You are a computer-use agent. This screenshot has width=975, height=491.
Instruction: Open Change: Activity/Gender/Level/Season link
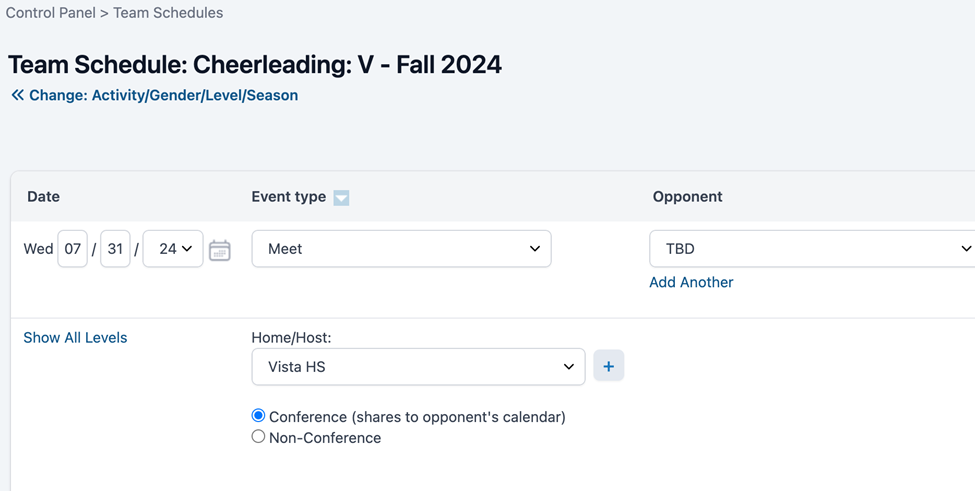pyautogui.click(x=164, y=95)
